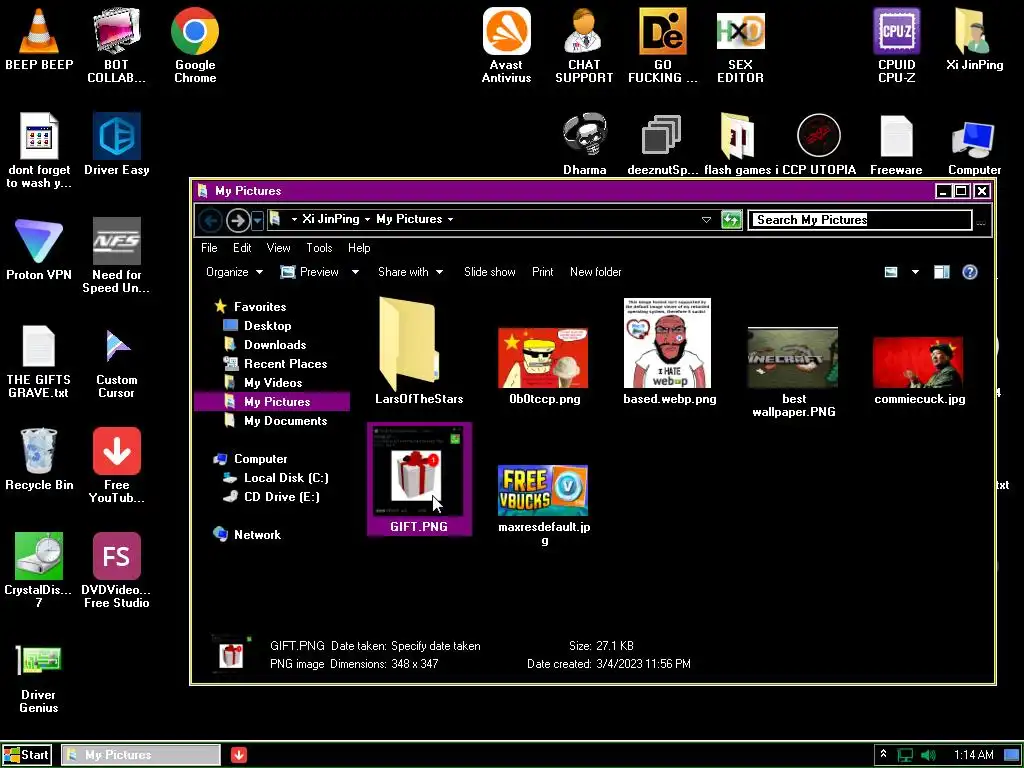Select the best wallpaper.PNG thumbnail
The height and width of the screenshot is (768, 1024).
pos(793,372)
